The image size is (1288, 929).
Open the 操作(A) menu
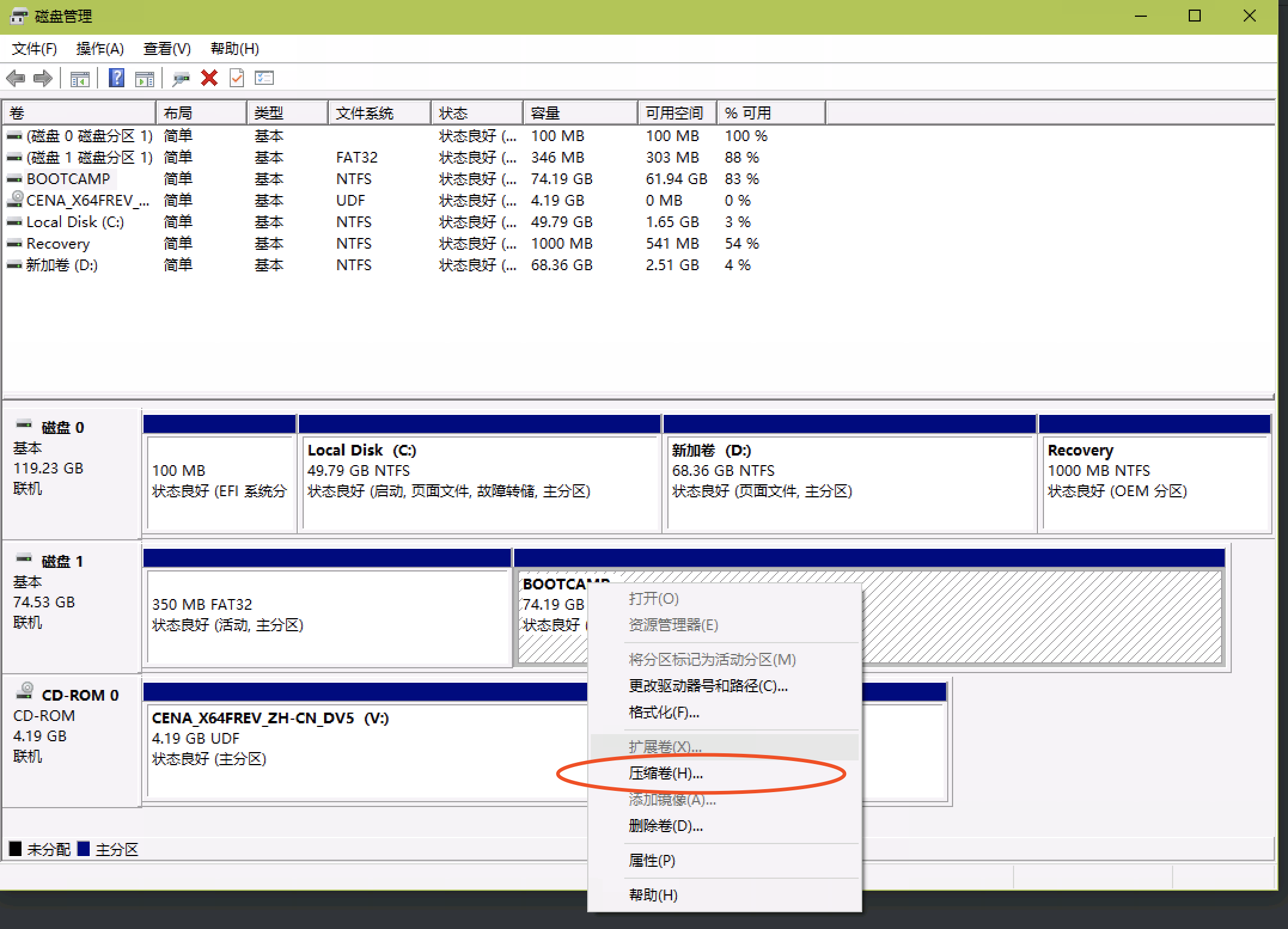100,49
